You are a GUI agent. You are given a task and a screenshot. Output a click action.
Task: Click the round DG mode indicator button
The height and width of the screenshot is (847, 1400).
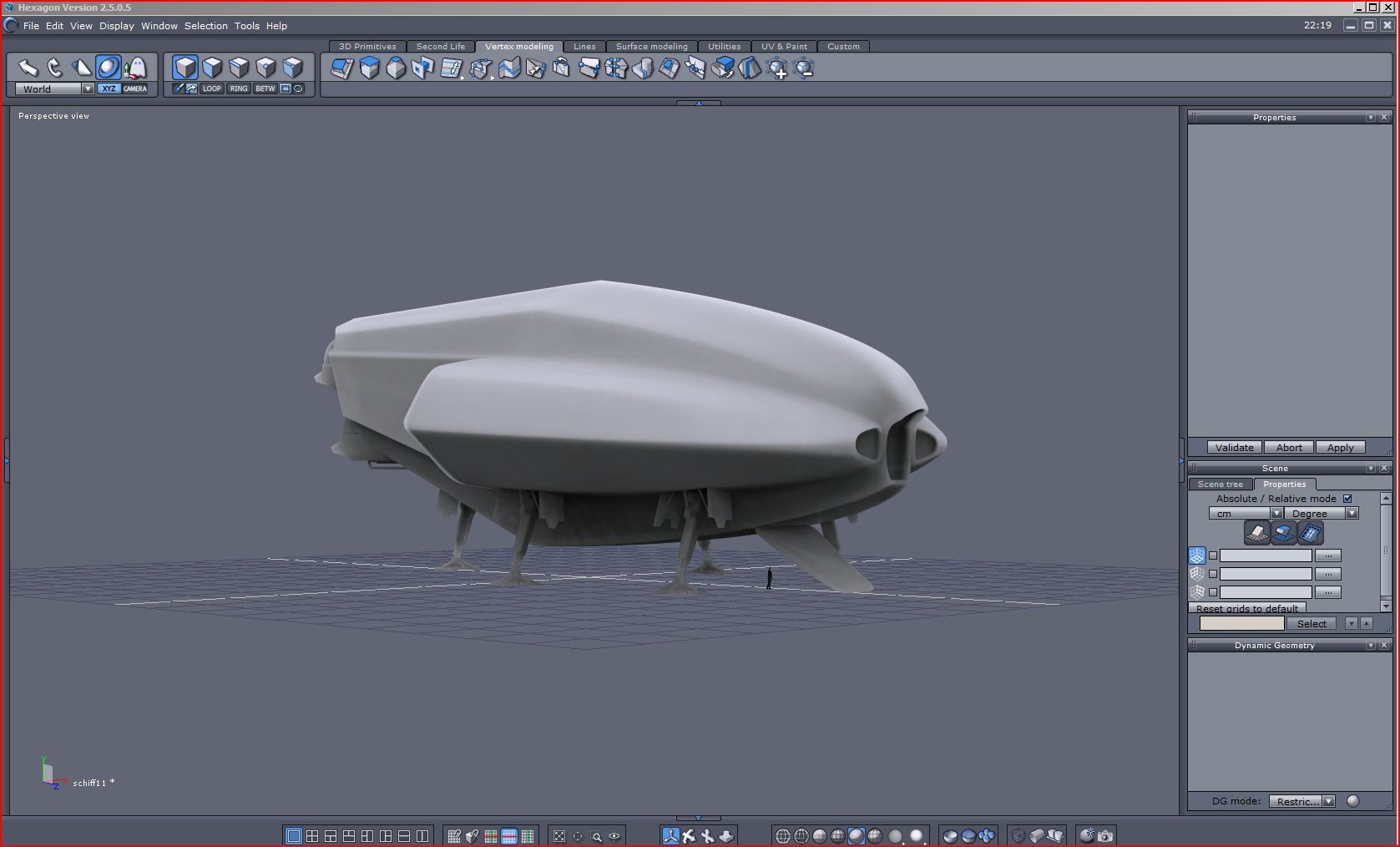click(1353, 801)
